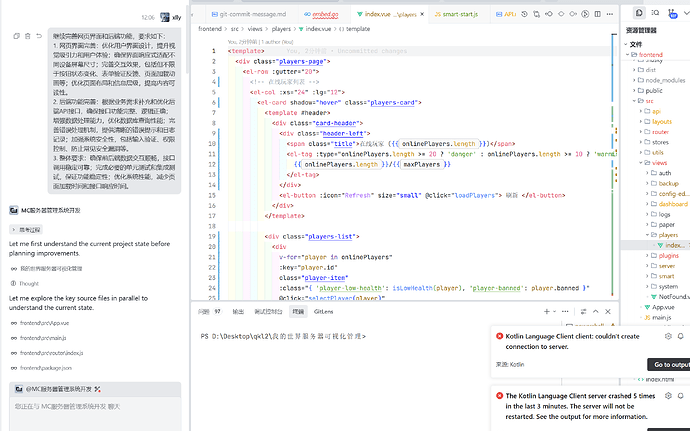This screenshot has width=690, height=431.
Task: Open the 问题 problems tab
Action: pos(209,311)
